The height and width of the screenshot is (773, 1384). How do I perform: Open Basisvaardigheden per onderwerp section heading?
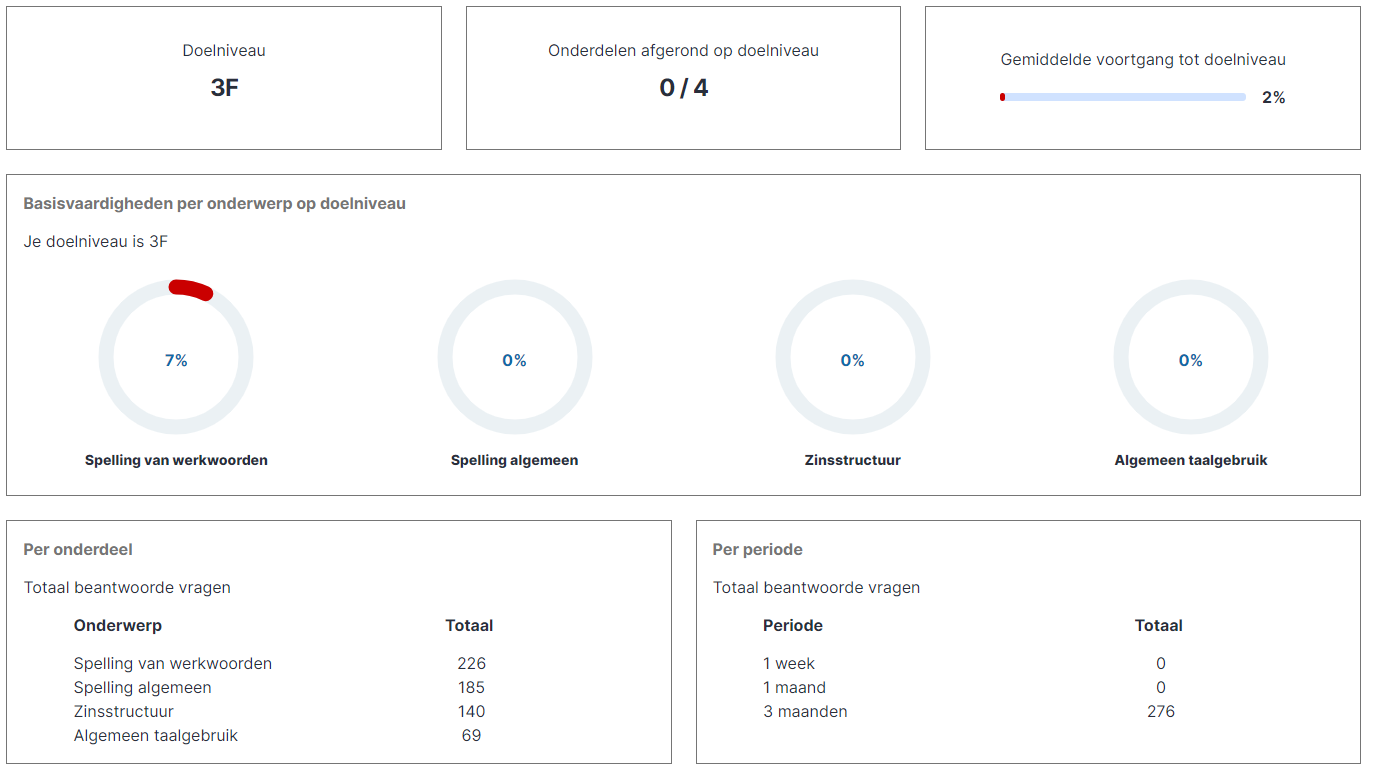click(214, 204)
